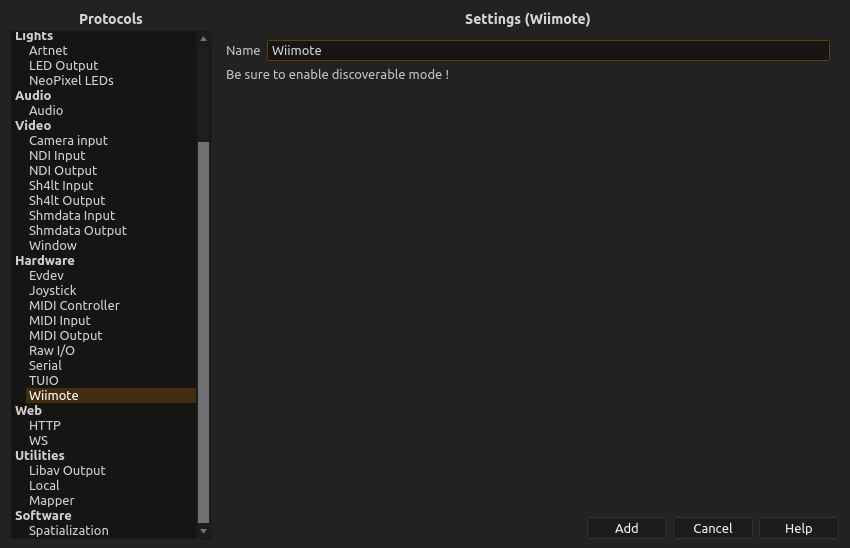Choose the TUIO protocol
Image resolution: width=850 pixels, height=548 pixels.
(44, 380)
